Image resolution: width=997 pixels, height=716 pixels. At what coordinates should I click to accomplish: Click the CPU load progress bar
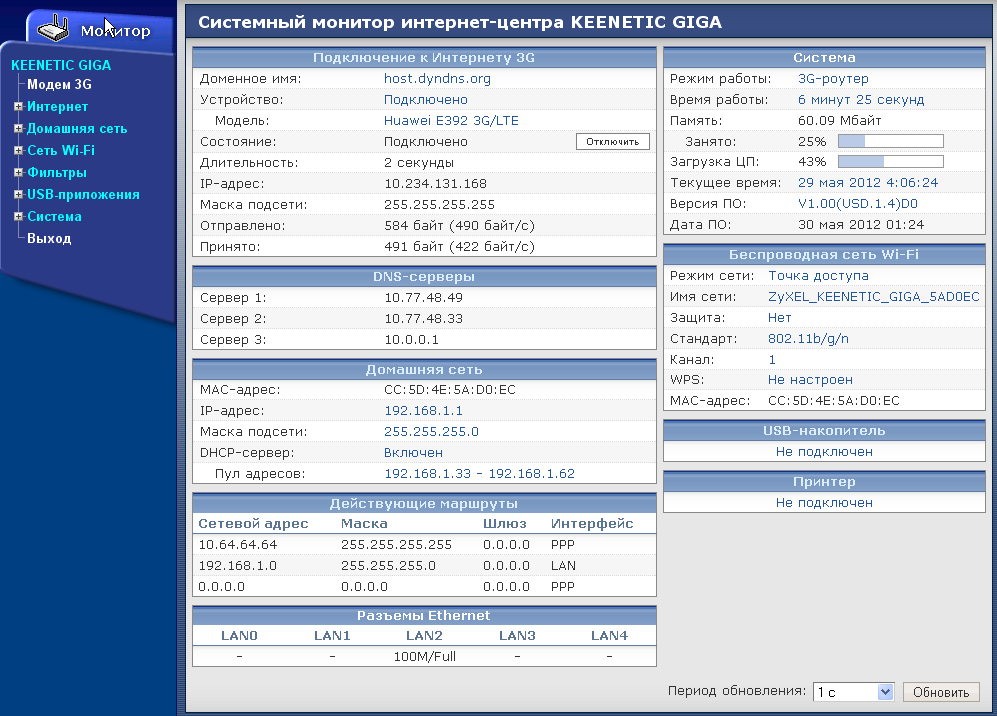(890, 162)
